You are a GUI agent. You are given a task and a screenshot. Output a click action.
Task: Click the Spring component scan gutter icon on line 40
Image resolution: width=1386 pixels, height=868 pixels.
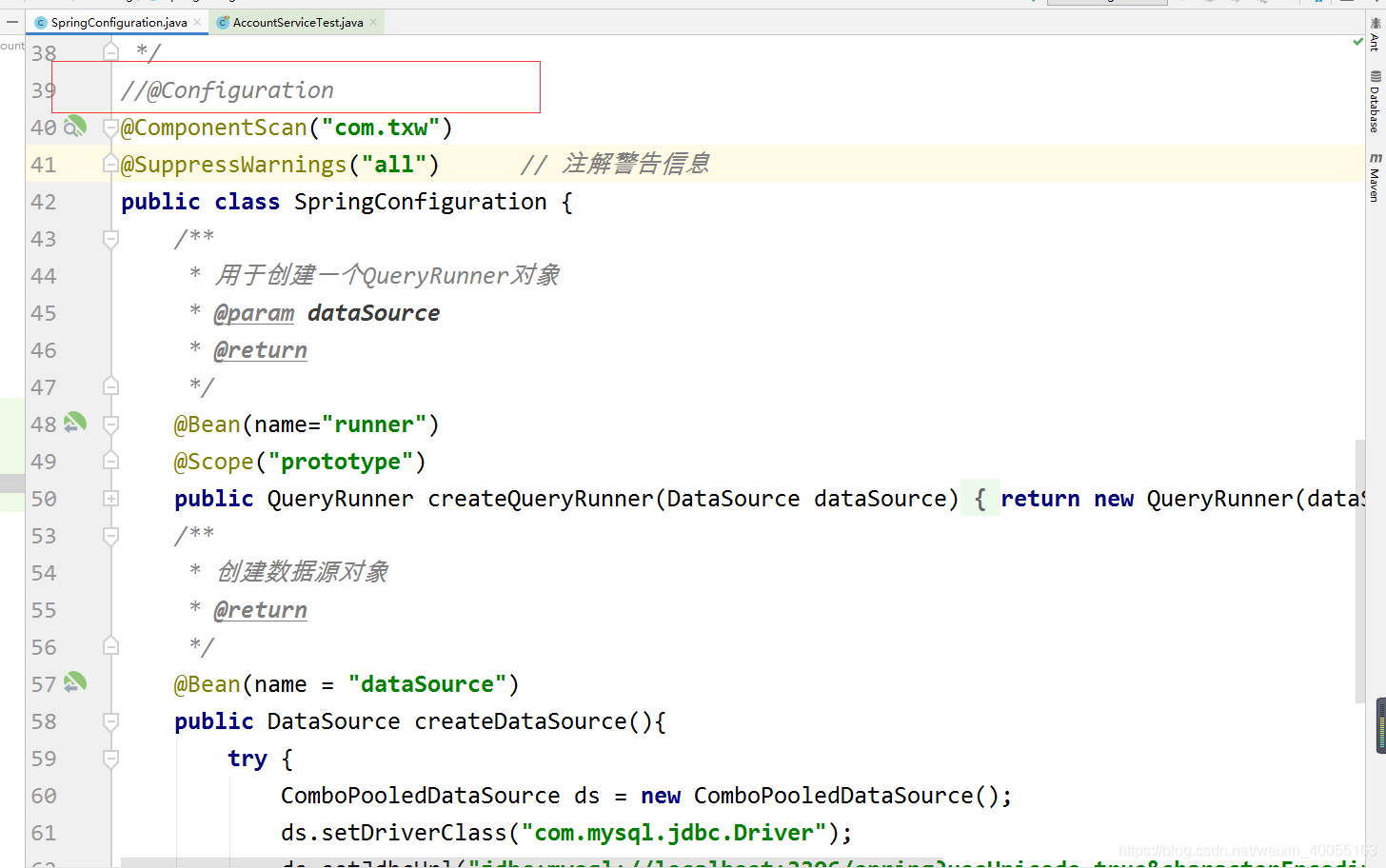point(75,126)
